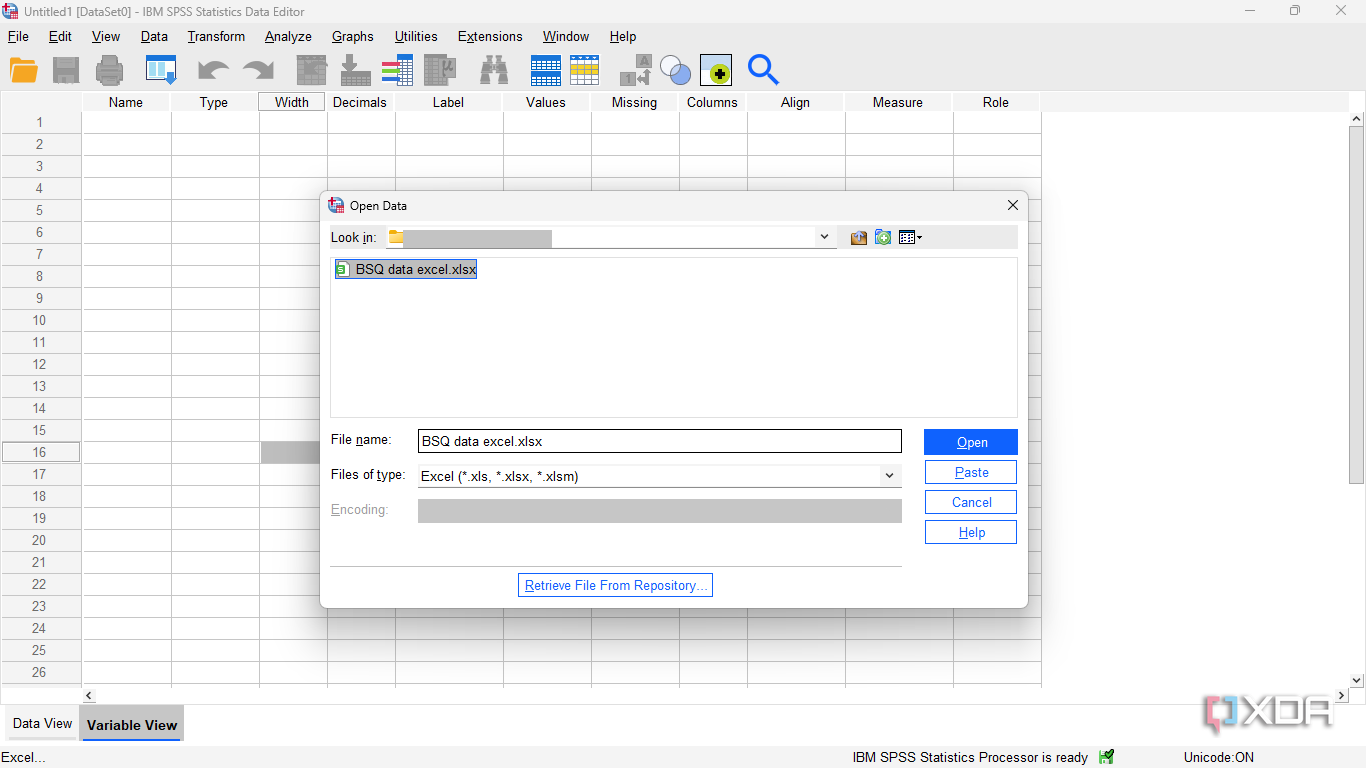Click the Cancel button in the dialog
Viewport: 1366px width, 768px height.
point(971,502)
